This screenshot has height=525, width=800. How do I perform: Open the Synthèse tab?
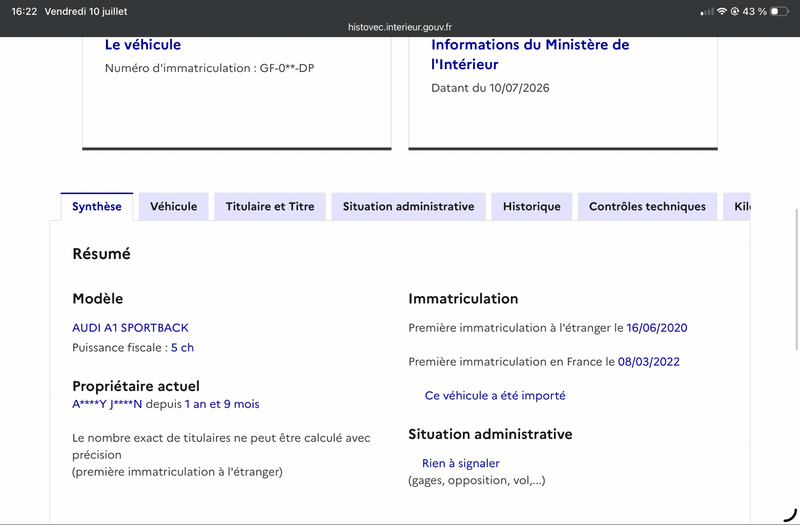point(96,207)
